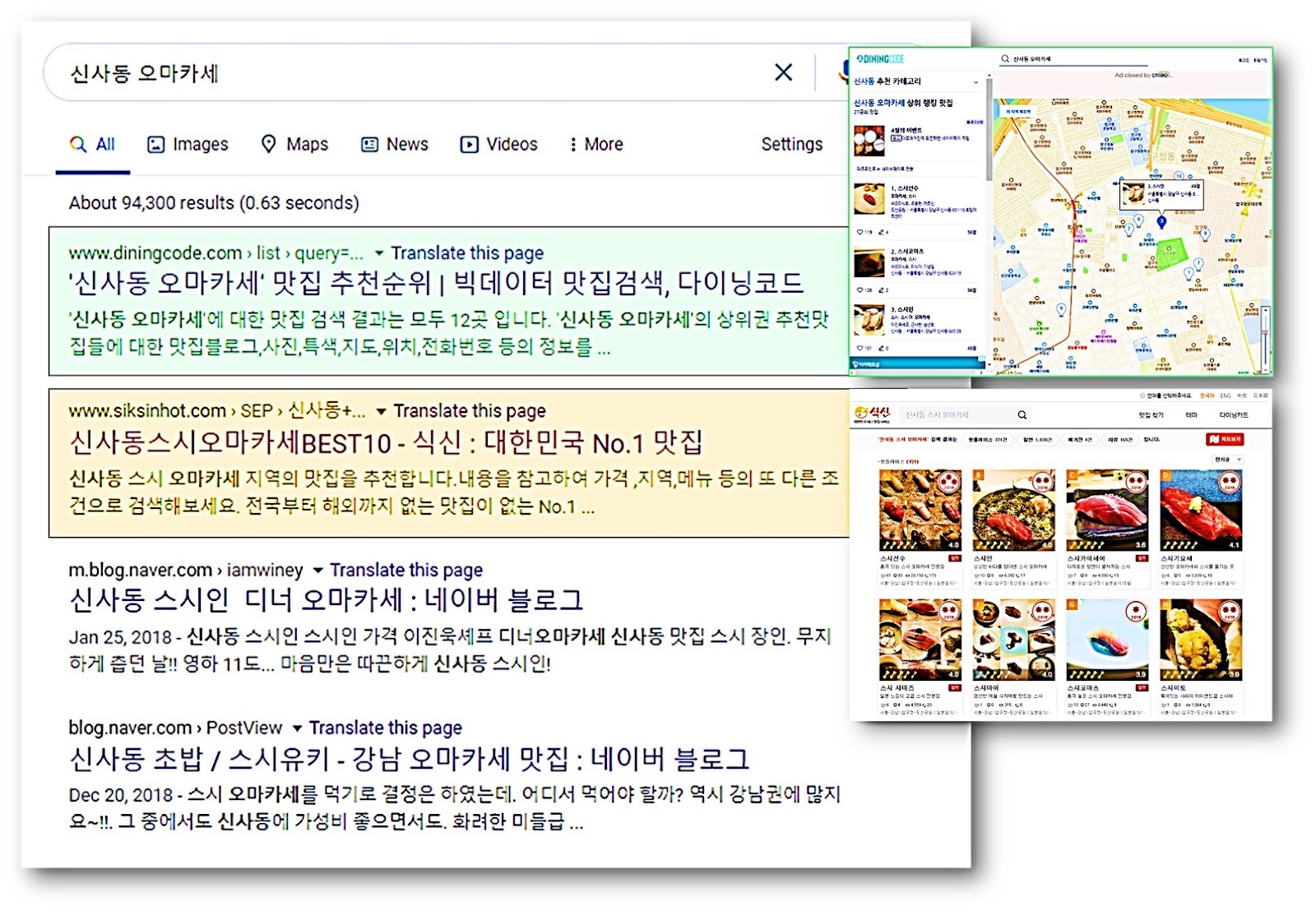The image size is (1316, 911).
Task: Click the review pencil icon under 스시선수
Action: point(881,233)
